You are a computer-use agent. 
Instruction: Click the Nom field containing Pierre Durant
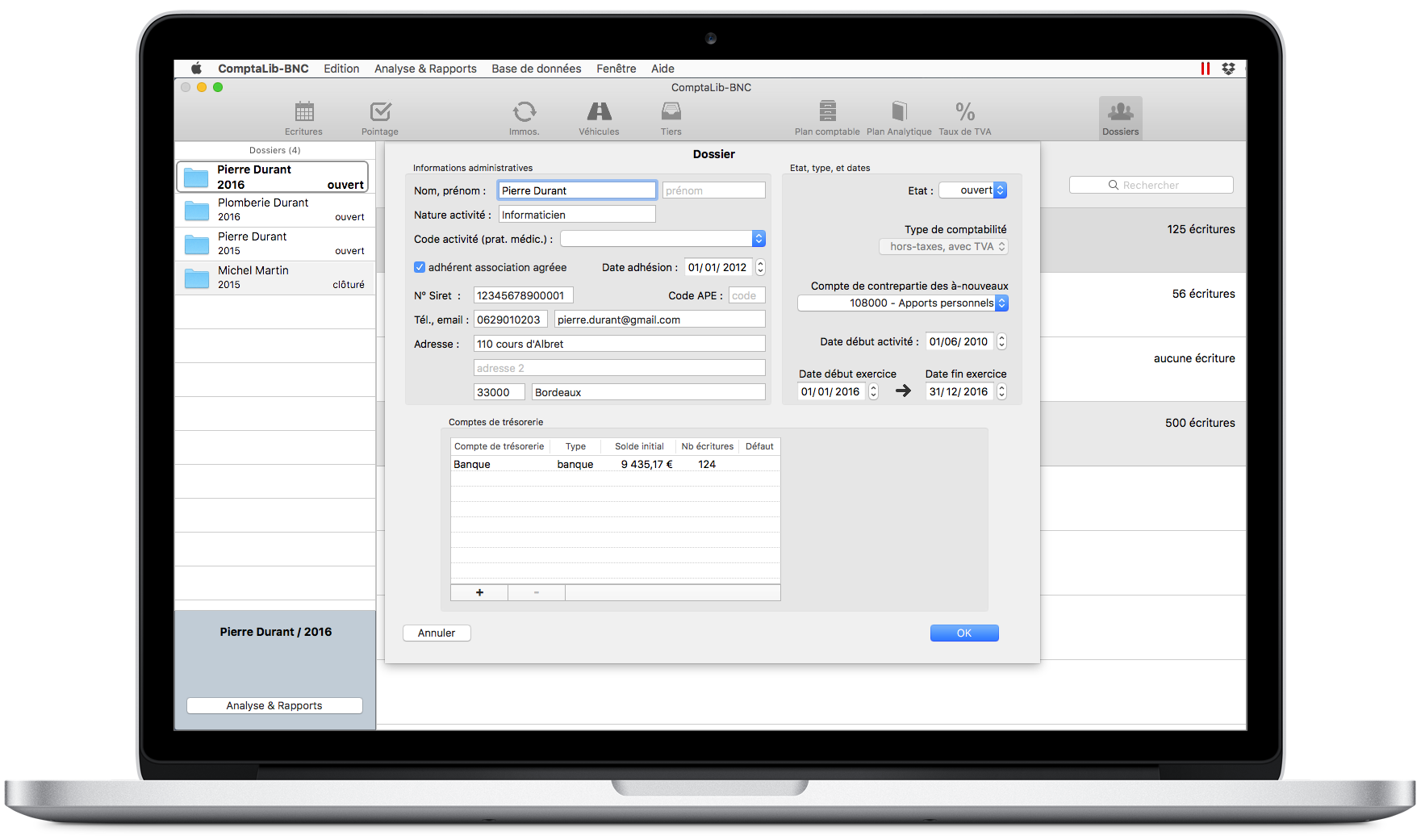[x=577, y=190]
